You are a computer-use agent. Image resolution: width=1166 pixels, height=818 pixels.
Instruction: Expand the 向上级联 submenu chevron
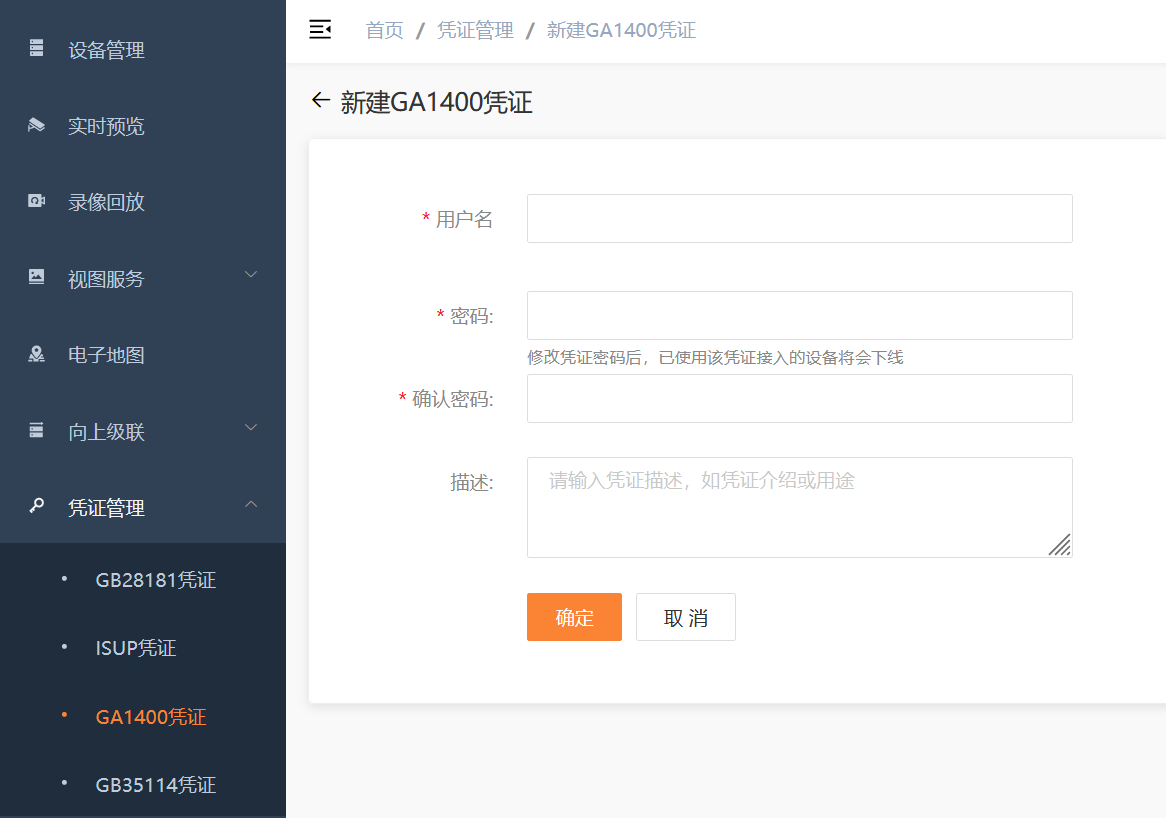tap(251, 428)
